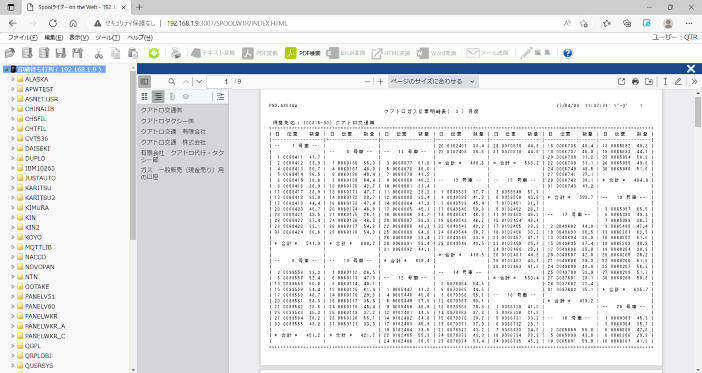Click the database upload toolbar icon
This screenshot has width=702, height=373.
tap(44, 53)
